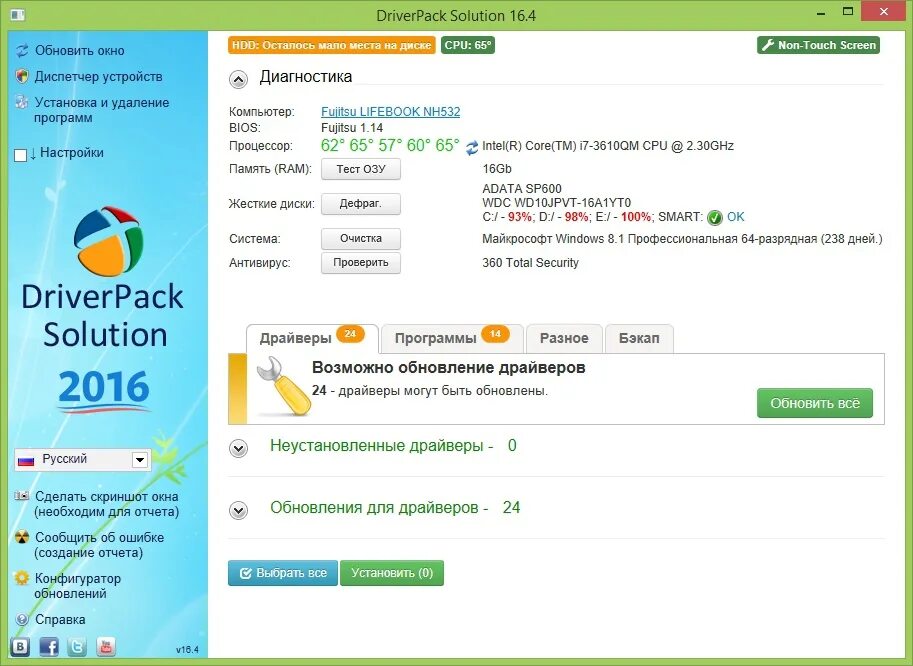Expand Неустановленные драйверы section

click(238, 448)
